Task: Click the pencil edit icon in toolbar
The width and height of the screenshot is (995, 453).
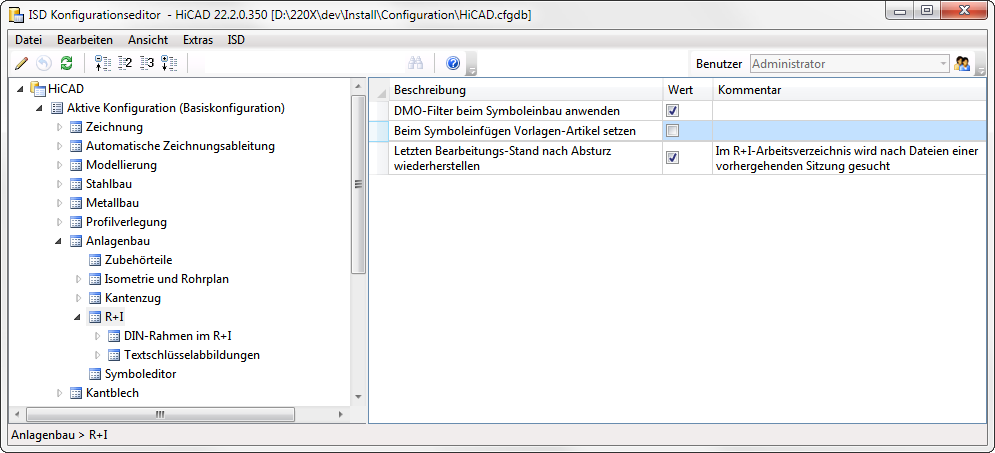Action: [x=22, y=63]
